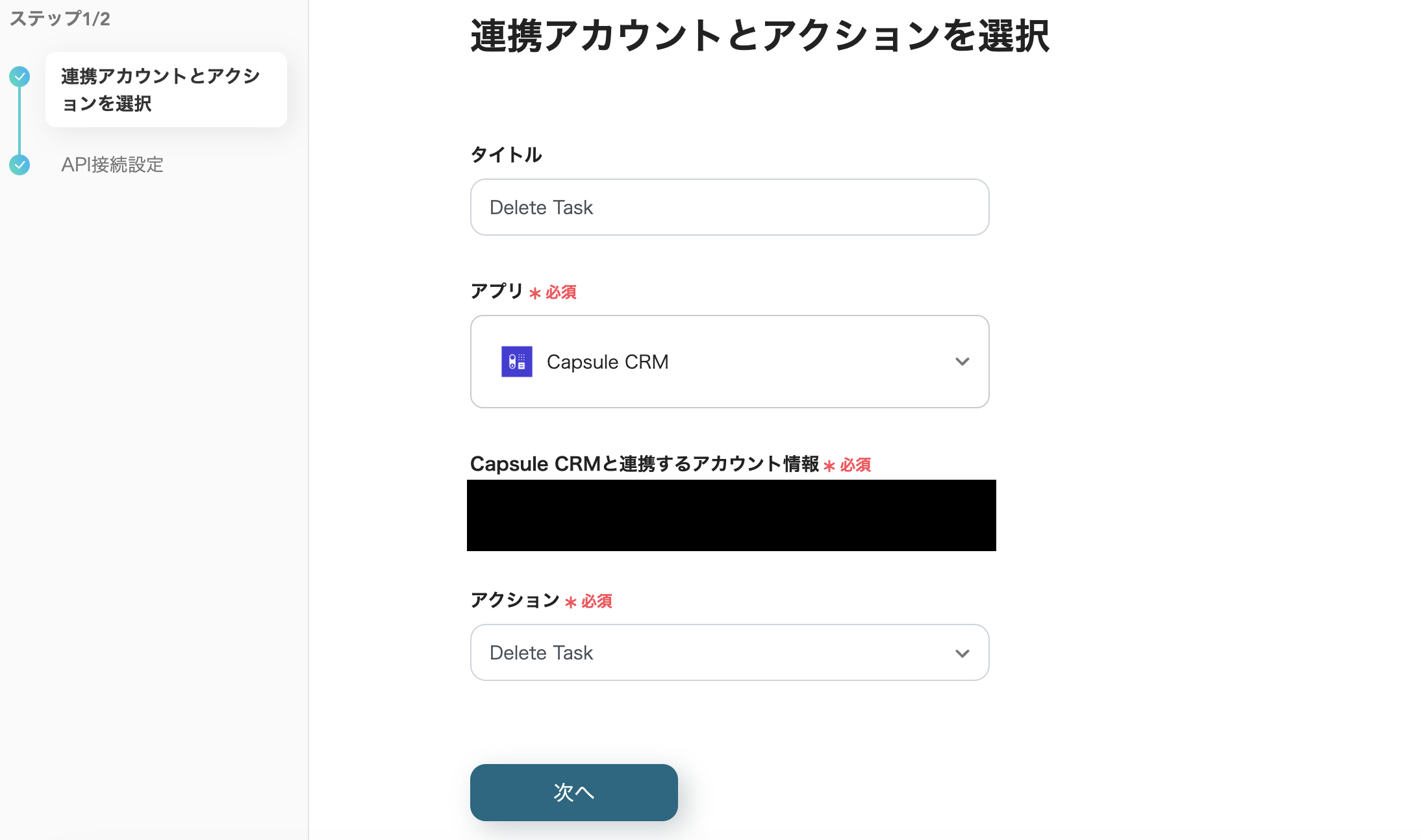Focus the タイトル input containing Delete Task

[x=729, y=207]
